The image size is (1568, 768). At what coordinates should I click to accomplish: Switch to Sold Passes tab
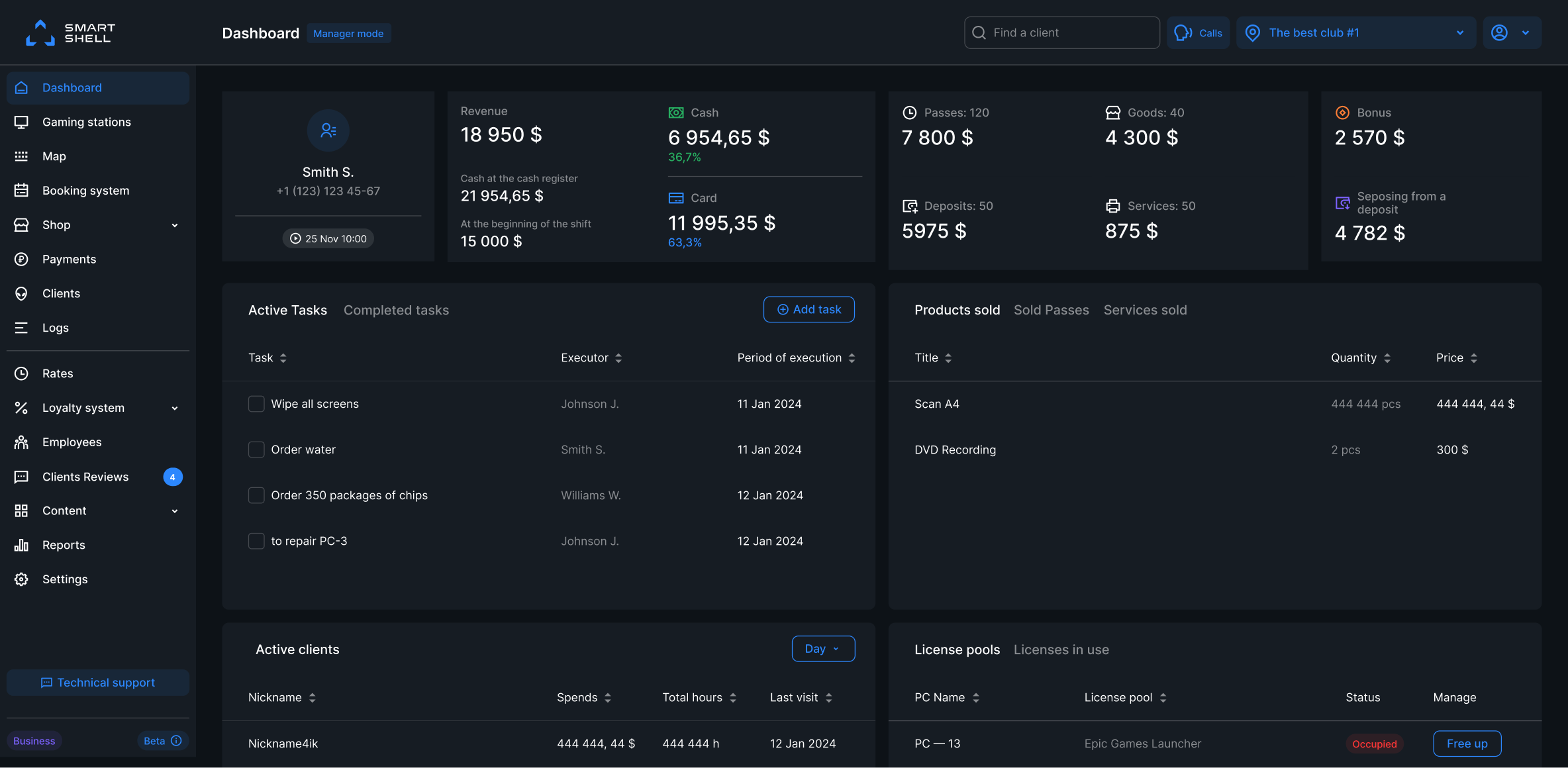(1051, 309)
